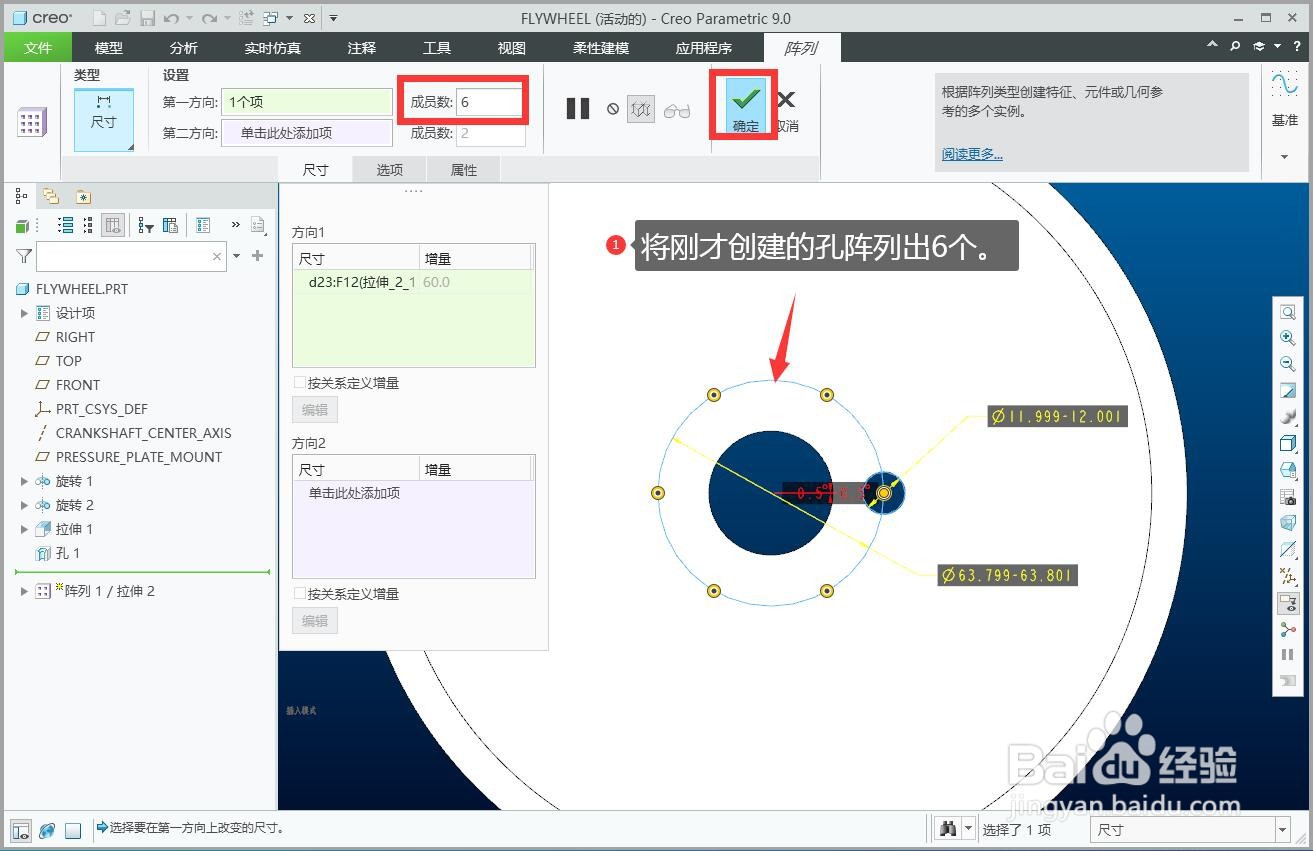This screenshot has height=851, width=1313.
Task: Click the Regenerate icon in quick access
Action: pos(246,18)
